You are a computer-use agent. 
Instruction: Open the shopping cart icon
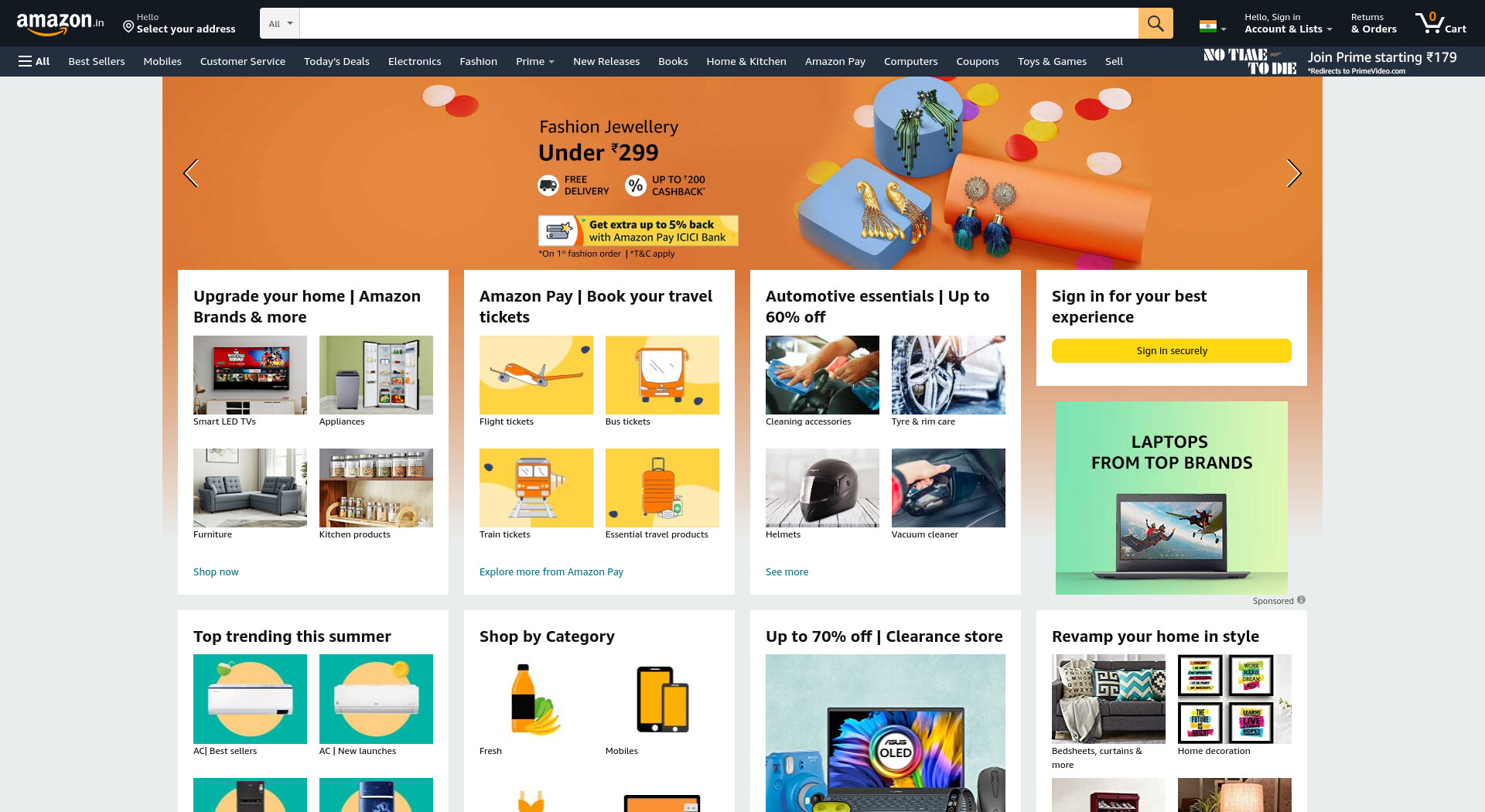[x=1440, y=23]
